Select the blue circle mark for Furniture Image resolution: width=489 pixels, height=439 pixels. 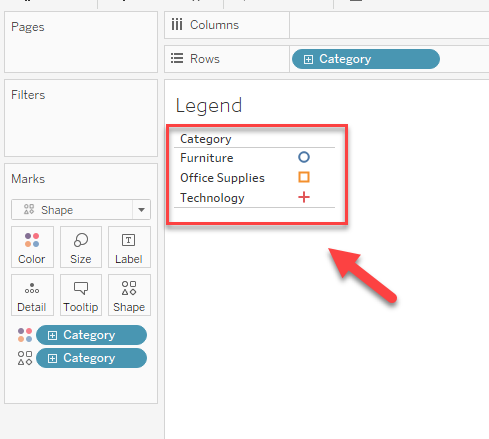[x=304, y=157]
